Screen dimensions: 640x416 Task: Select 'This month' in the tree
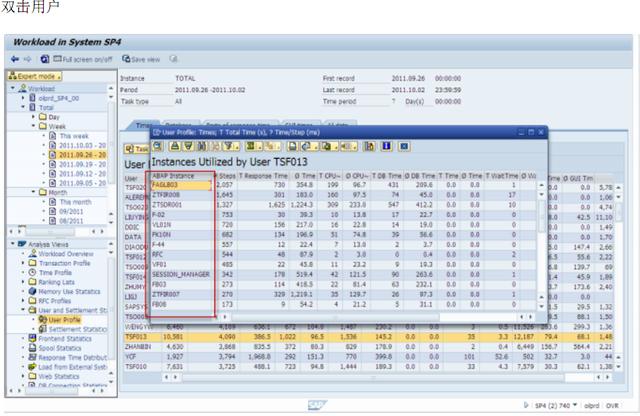point(76,202)
